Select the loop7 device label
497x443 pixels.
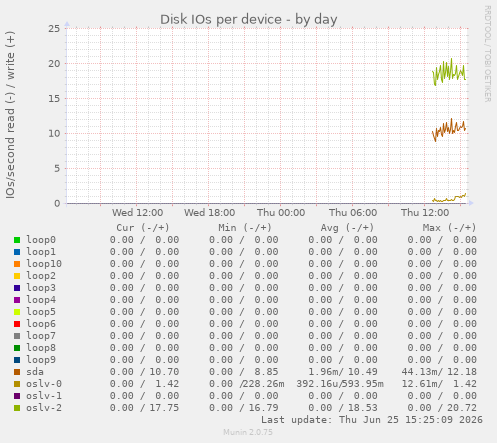(x=41, y=336)
